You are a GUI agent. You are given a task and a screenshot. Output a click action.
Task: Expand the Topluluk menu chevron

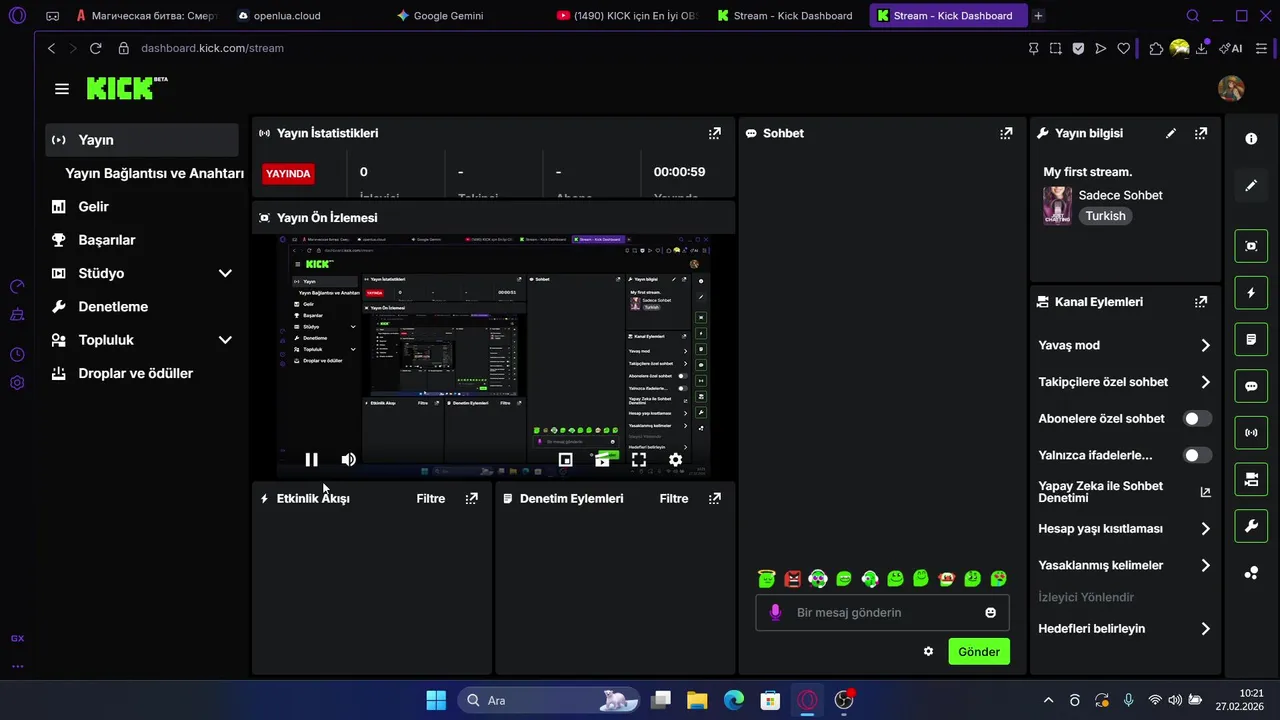click(225, 340)
